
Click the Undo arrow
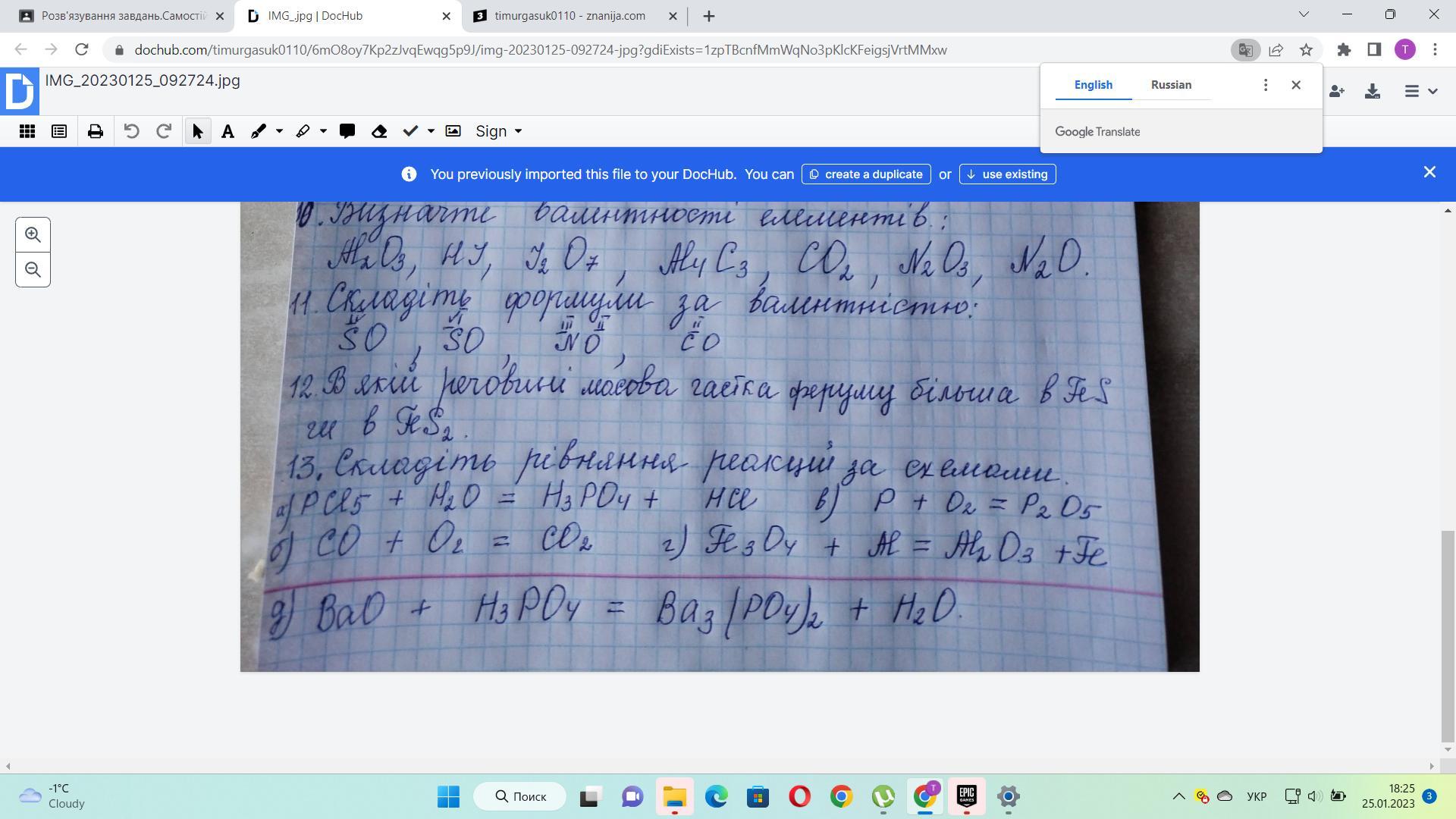tap(131, 131)
